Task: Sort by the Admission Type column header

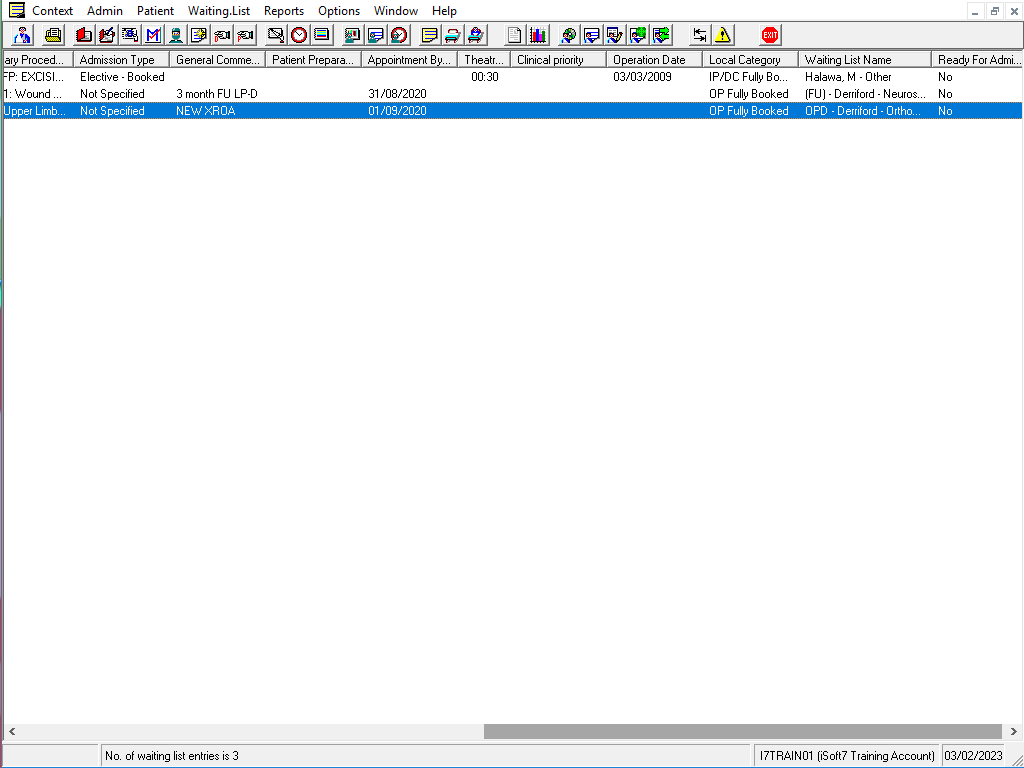Action: coord(121,59)
